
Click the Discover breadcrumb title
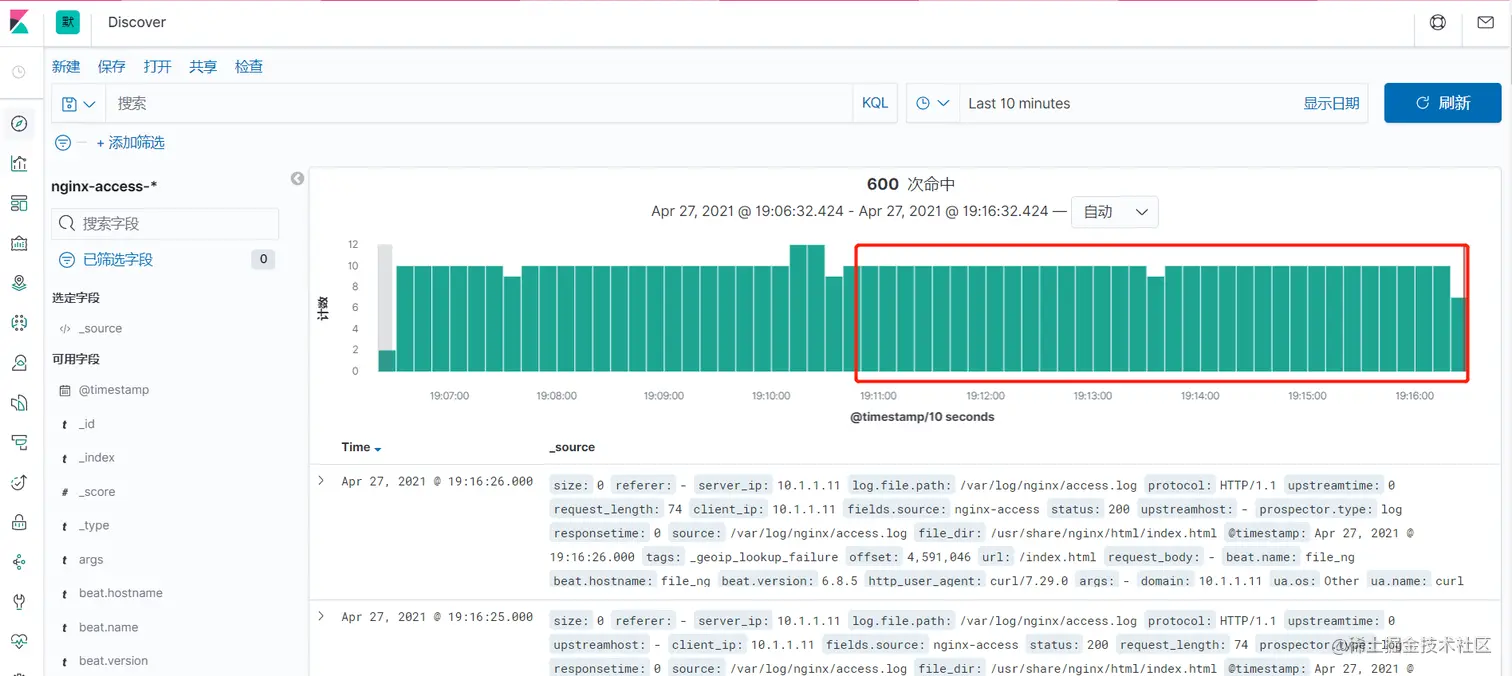(137, 22)
